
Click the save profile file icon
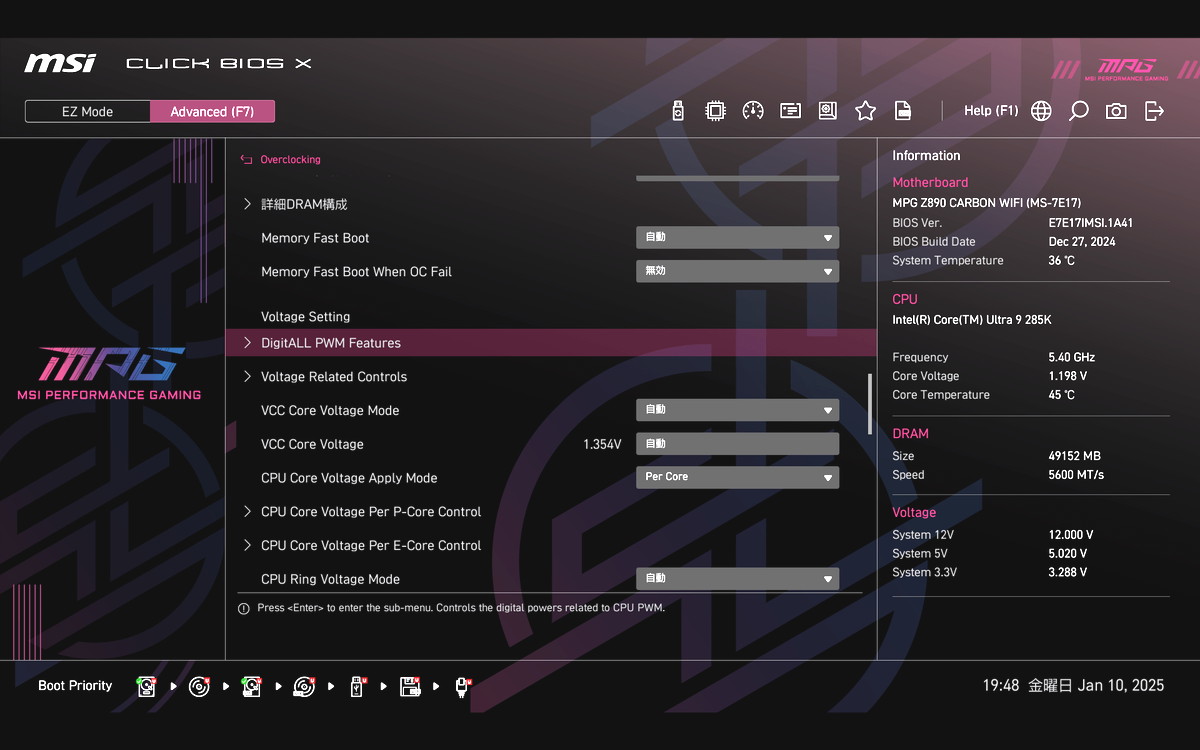click(903, 111)
